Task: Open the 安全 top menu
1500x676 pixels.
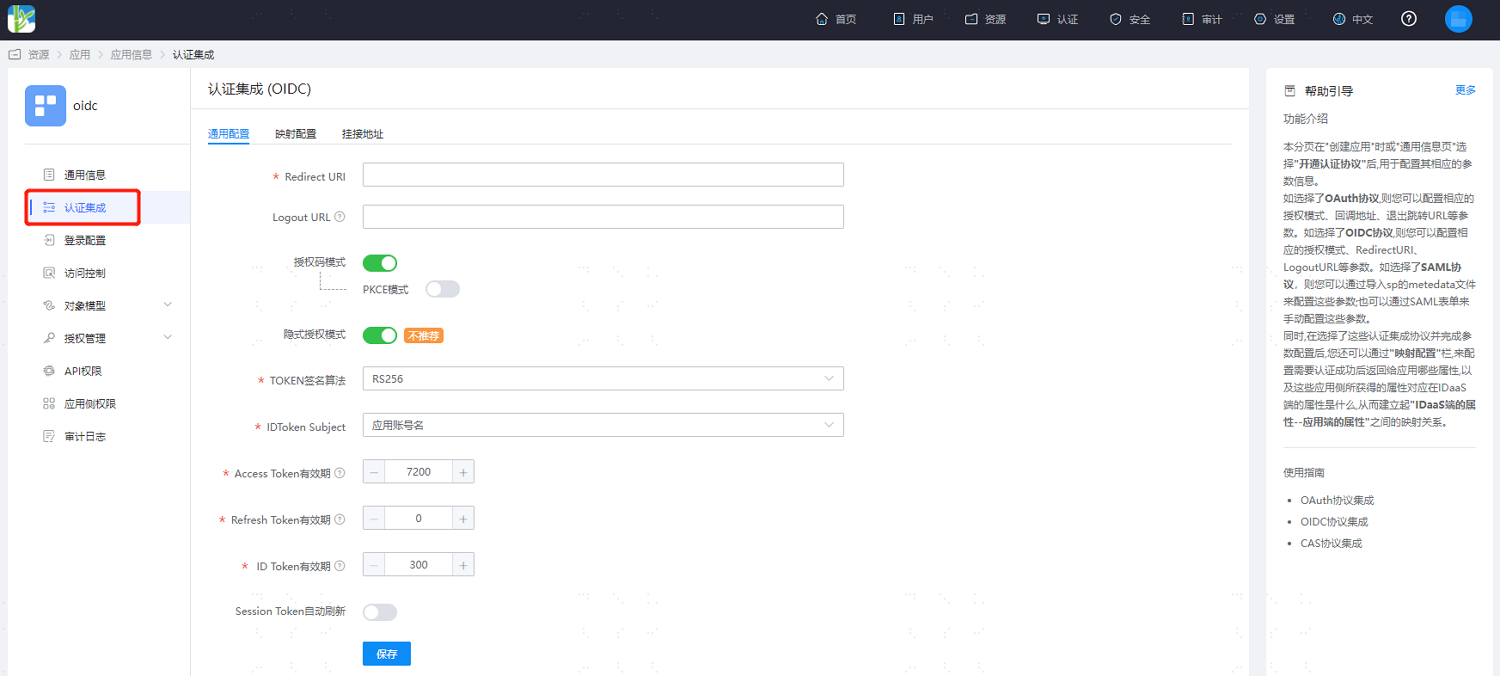Action: point(1130,19)
